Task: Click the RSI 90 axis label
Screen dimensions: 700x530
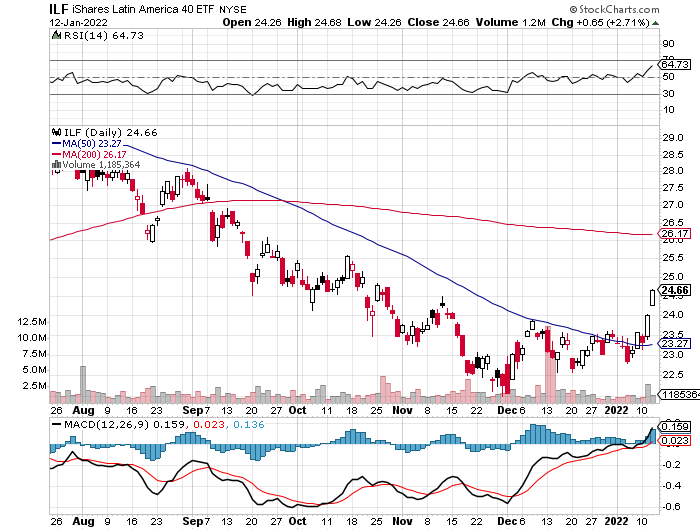Action: [668, 44]
